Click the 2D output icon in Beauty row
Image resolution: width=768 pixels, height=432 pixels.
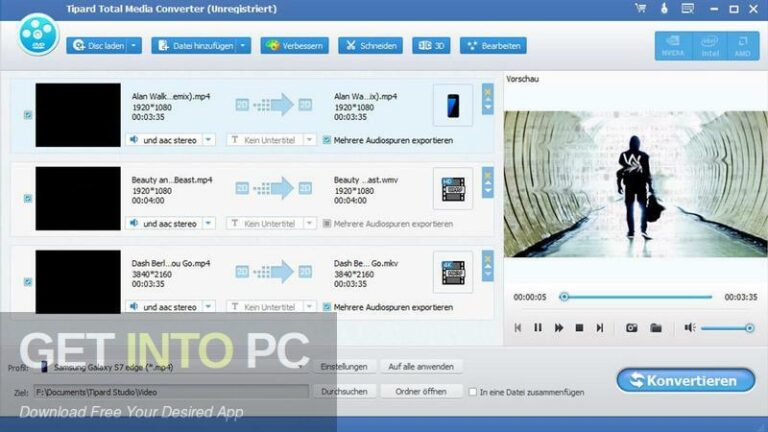[305, 189]
